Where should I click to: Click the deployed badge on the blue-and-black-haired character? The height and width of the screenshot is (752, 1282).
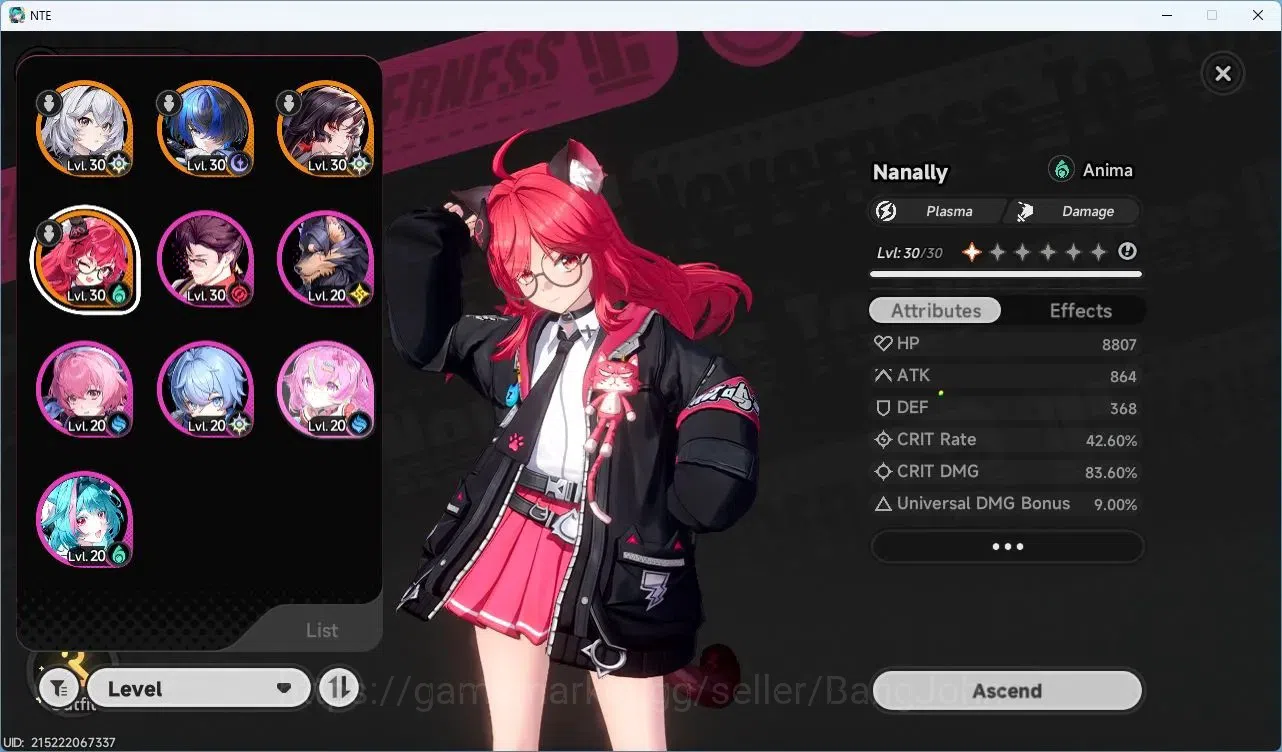(169, 102)
